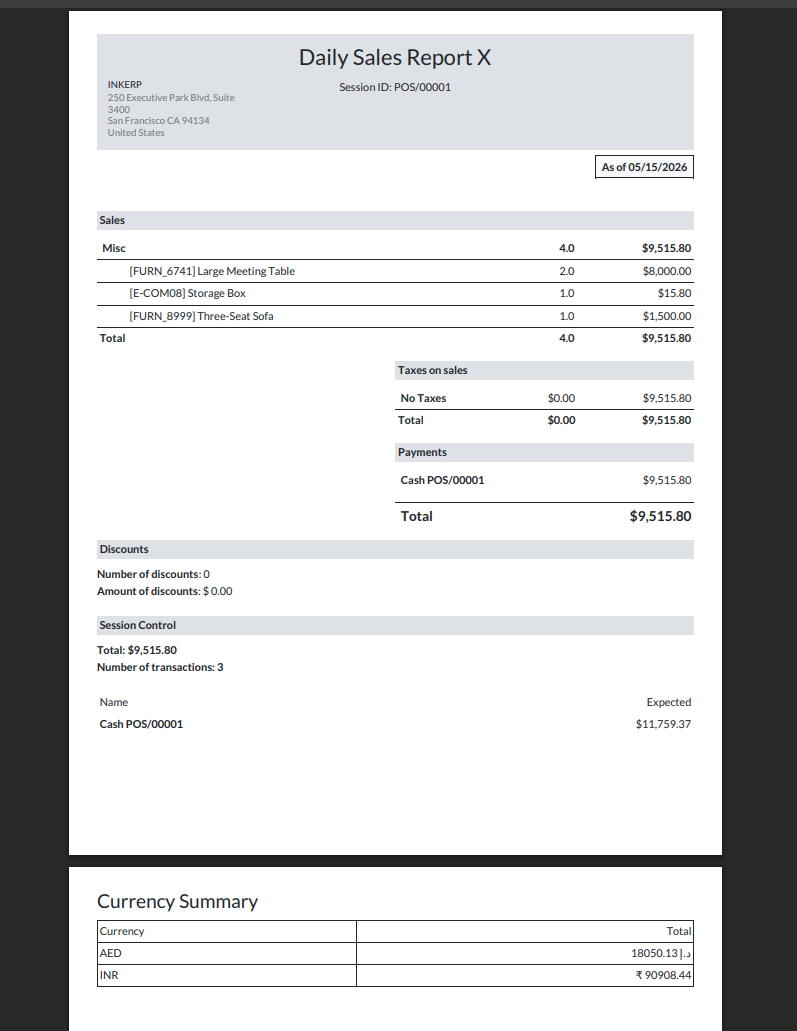The image size is (797, 1031).
Task: Select the [FURN_6741] Large Meeting Table row
Action: 395,271
